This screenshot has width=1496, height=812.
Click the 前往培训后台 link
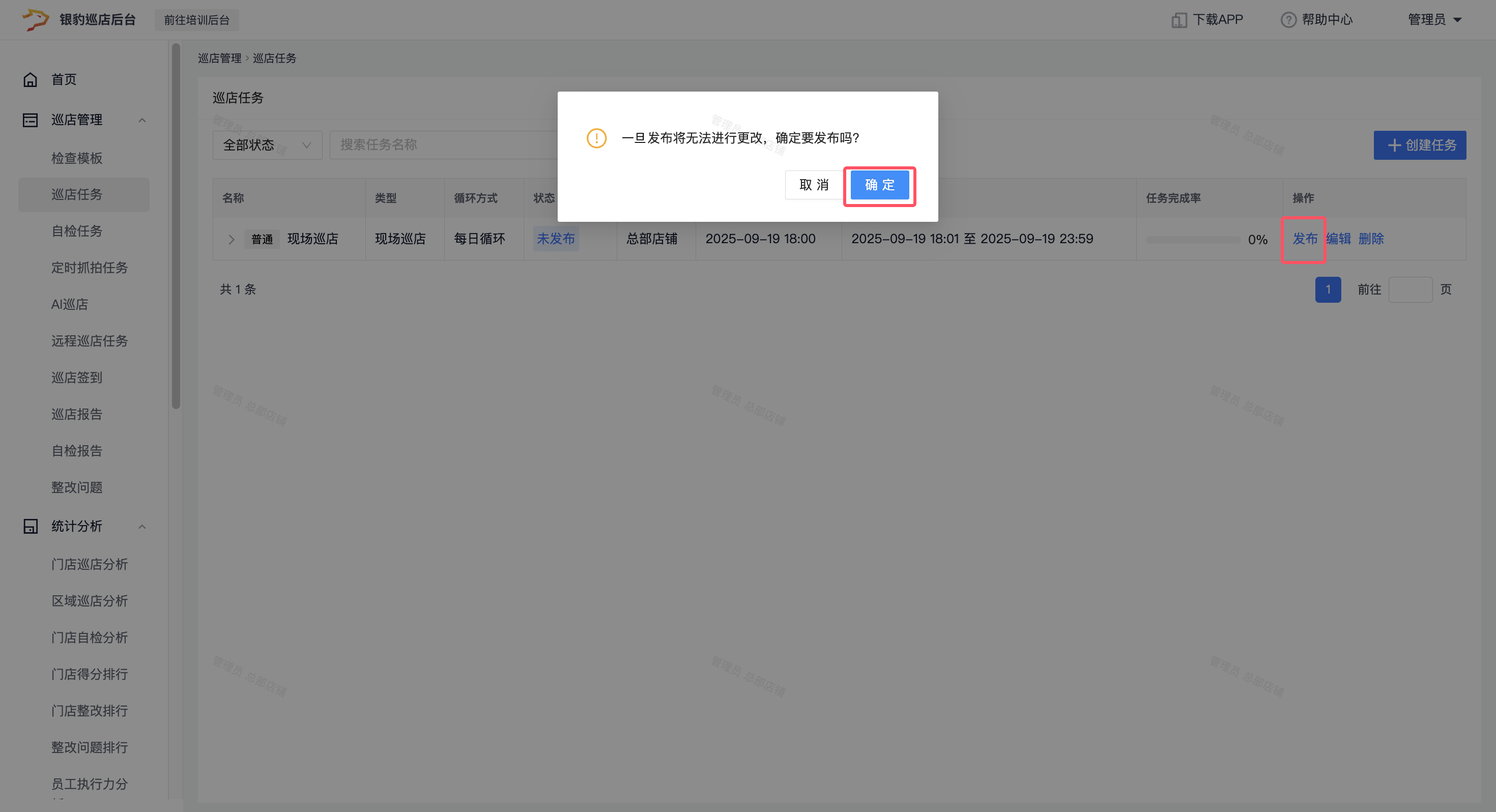(196, 20)
